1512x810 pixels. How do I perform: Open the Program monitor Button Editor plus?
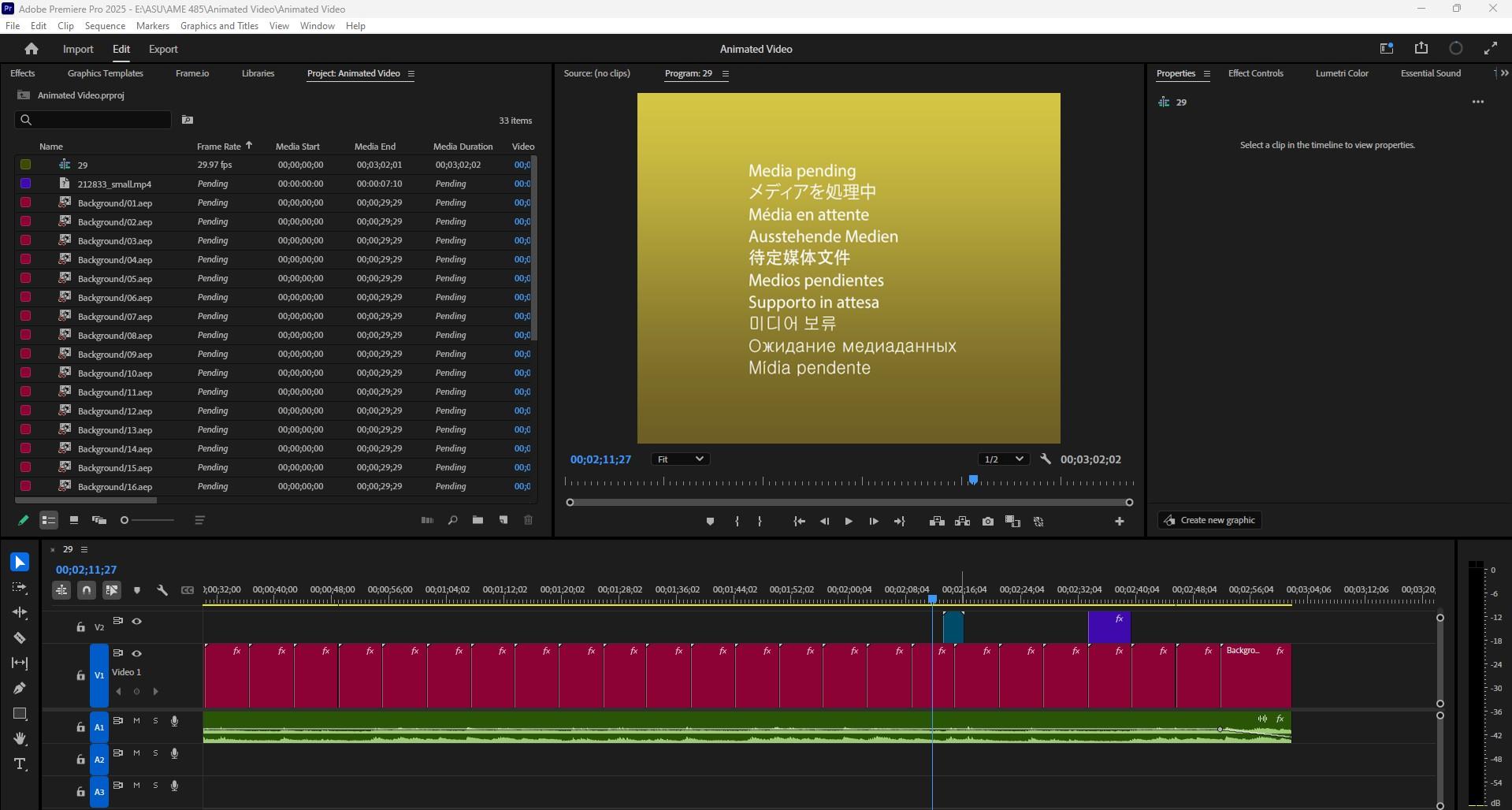[1119, 522]
